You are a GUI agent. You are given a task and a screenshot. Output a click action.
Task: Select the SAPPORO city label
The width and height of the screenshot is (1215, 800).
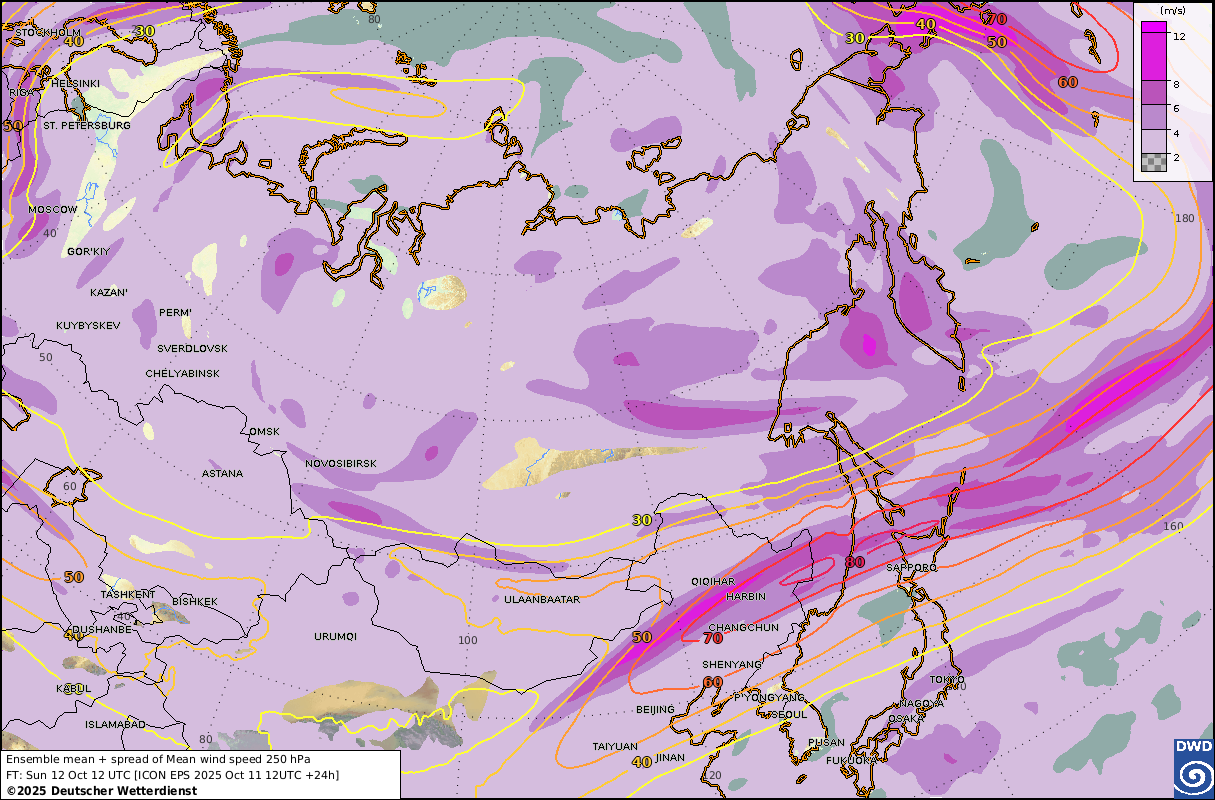pos(911,567)
